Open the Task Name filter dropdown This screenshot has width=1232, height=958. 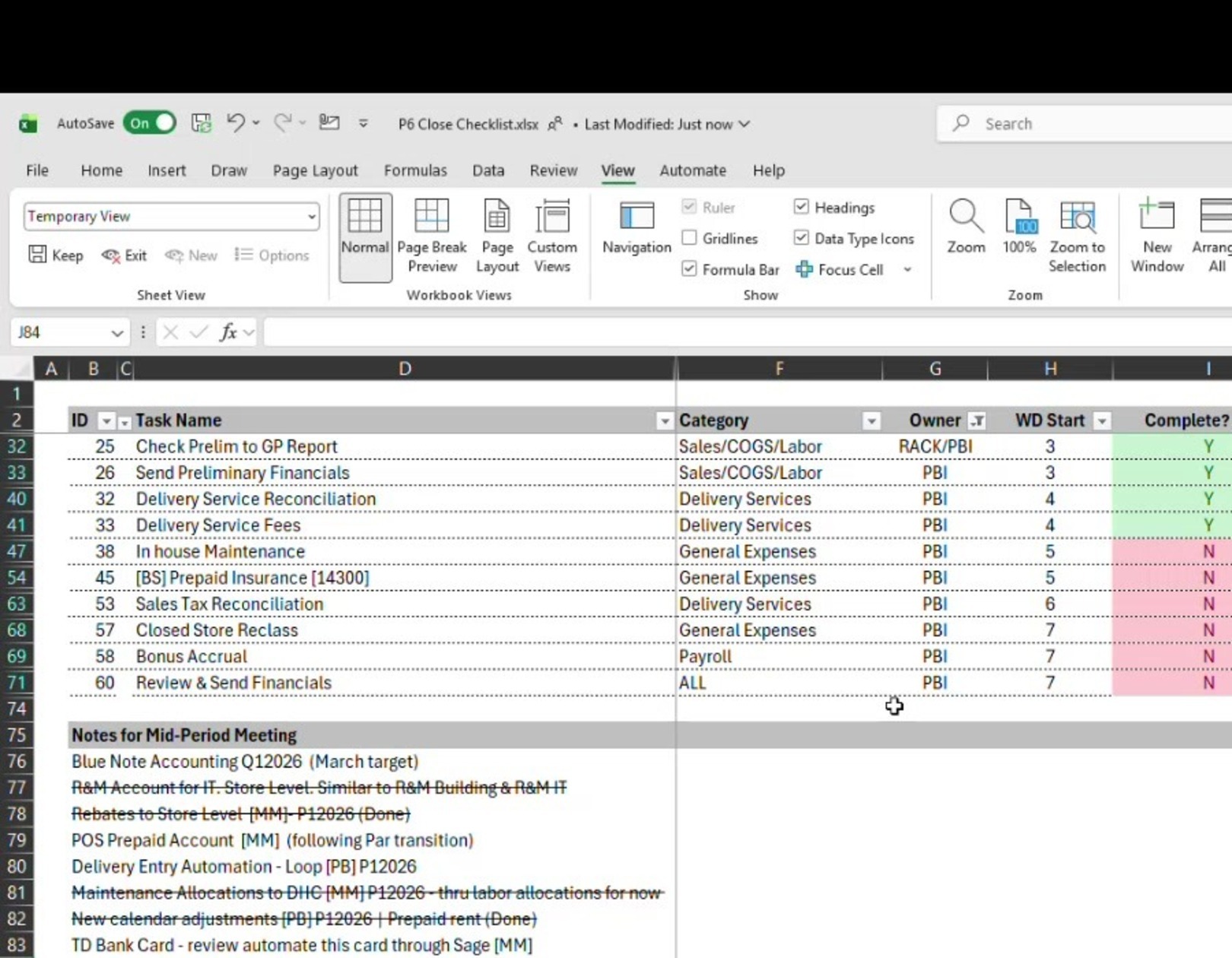tap(665, 421)
